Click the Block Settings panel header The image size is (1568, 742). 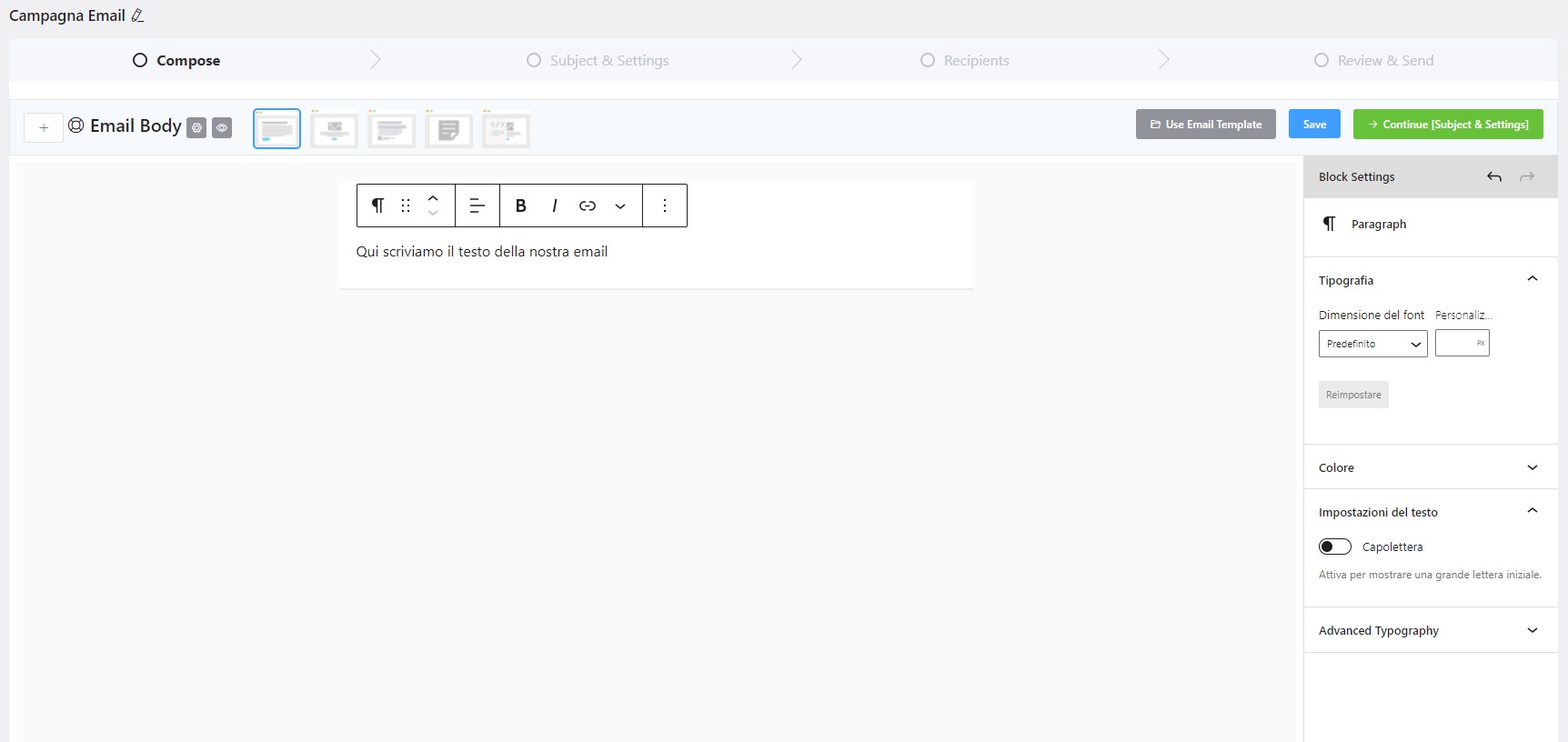coord(1431,176)
